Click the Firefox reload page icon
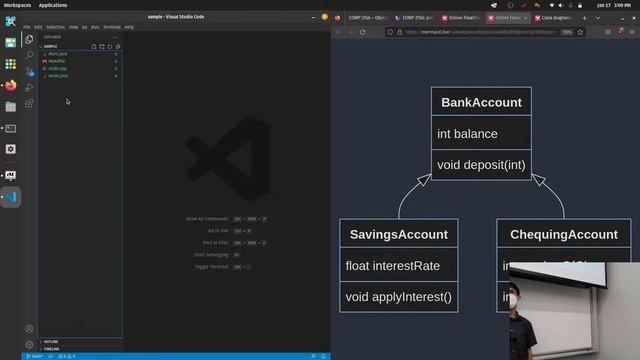The width and height of the screenshot is (640, 360). click(362, 32)
